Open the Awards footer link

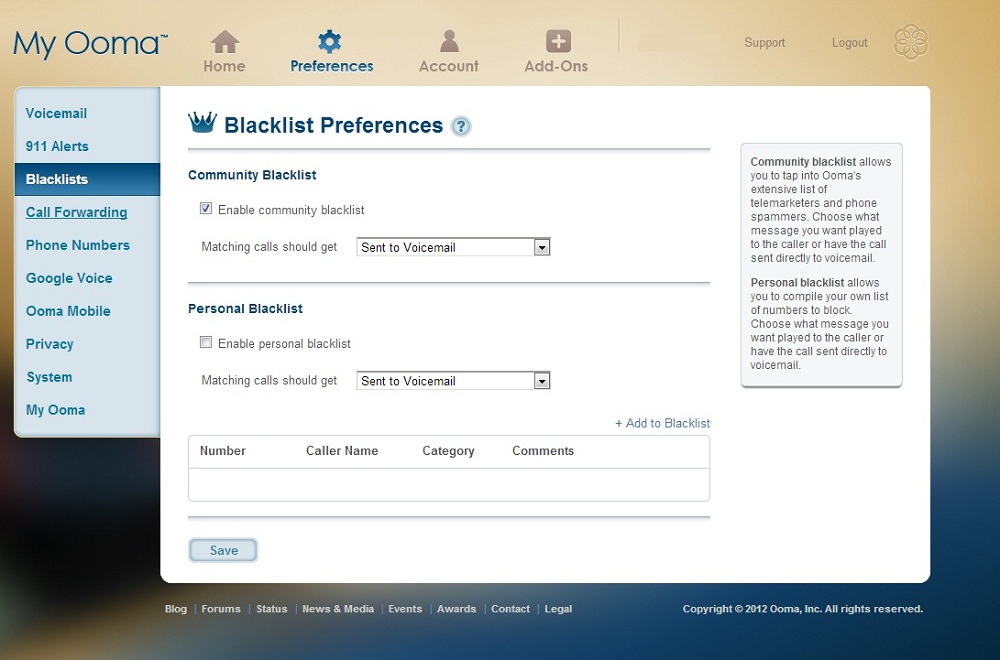coord(457,609)
